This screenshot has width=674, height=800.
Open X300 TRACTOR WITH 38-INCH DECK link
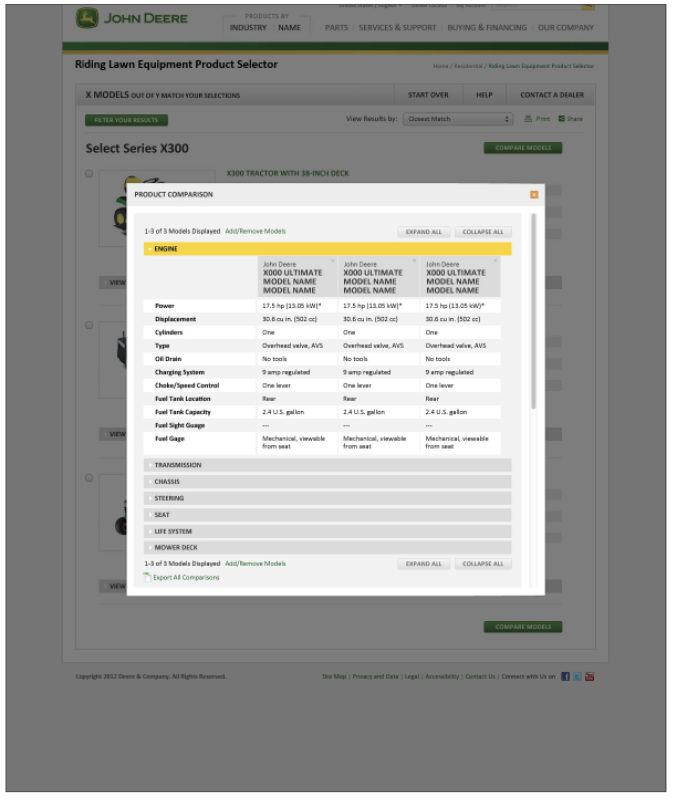point(288,173)
